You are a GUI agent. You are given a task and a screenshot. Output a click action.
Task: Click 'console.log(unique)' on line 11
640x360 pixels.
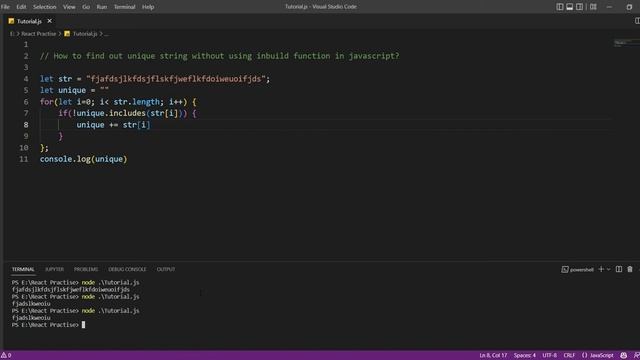[x=83, y=159]
